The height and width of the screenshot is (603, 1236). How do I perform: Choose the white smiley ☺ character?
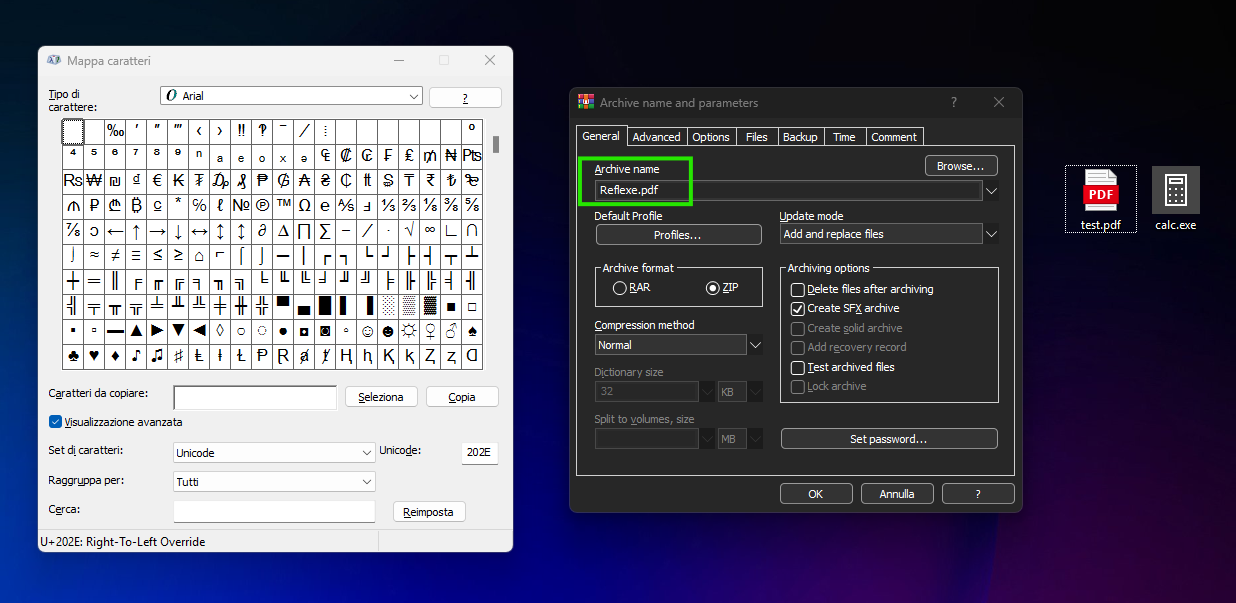[367, 331]
